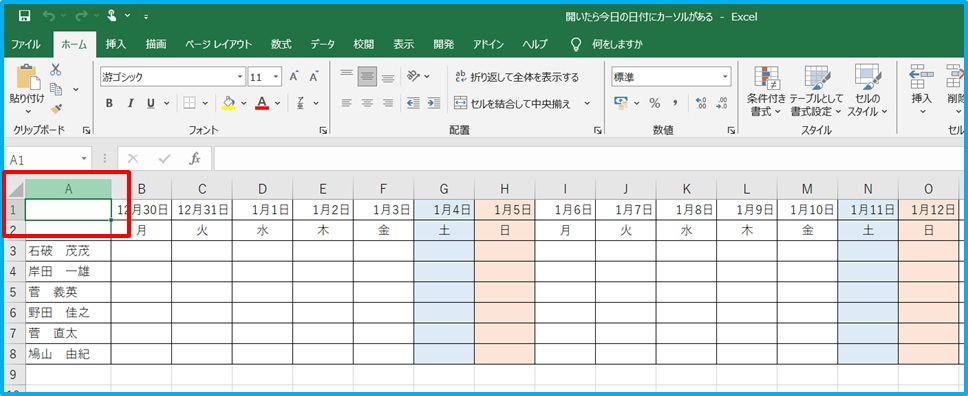This screenshot has width=968, height=396.
Task: Open the font name dropdown
Action: pyautogui.click(x=240, y=77)
